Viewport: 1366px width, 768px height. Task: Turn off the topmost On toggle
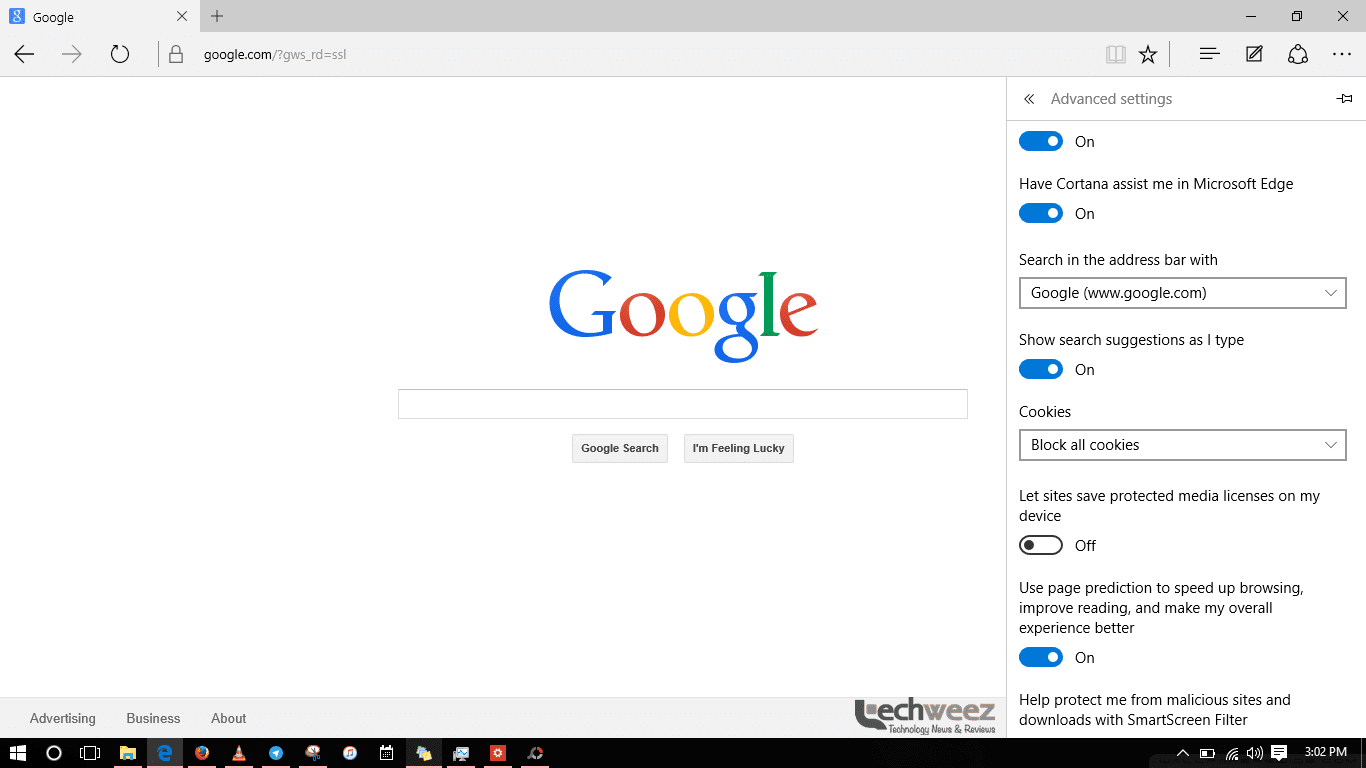point(1041,141)
